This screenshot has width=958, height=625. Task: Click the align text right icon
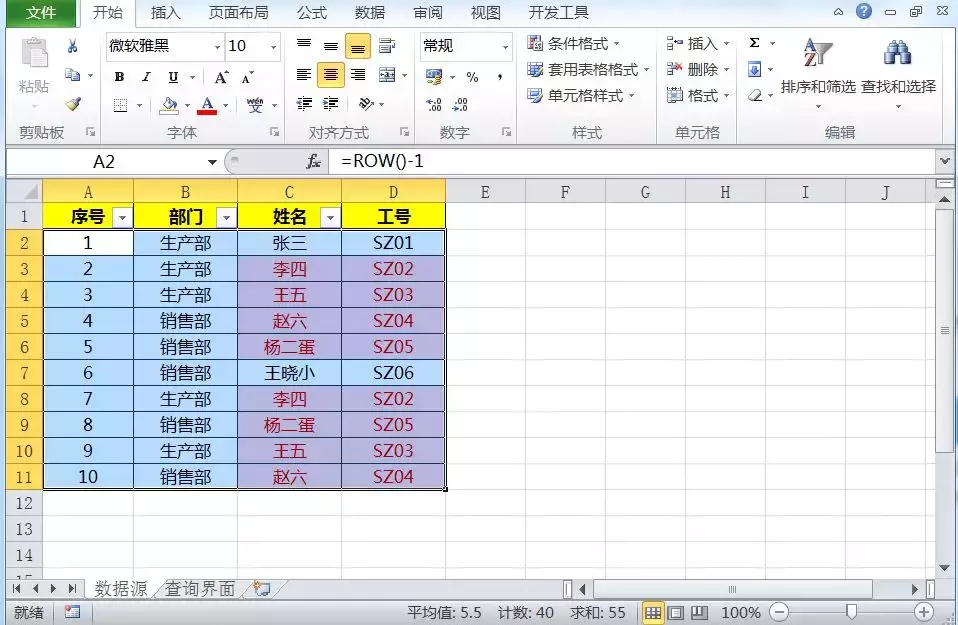358,75
